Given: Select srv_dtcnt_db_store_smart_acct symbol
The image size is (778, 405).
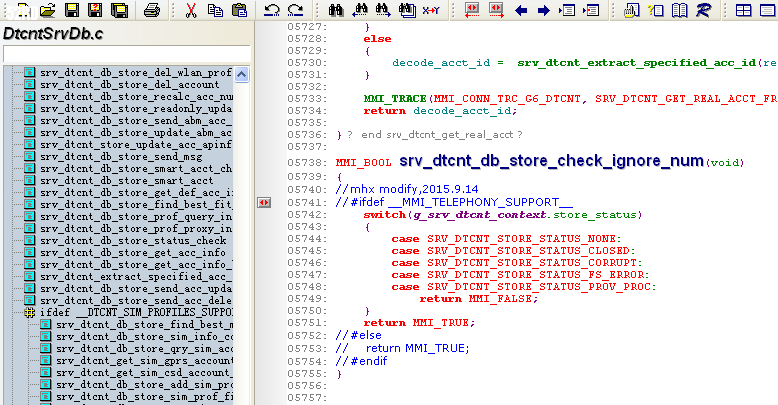Looking at the screenshot, I should tap(127, 180).
